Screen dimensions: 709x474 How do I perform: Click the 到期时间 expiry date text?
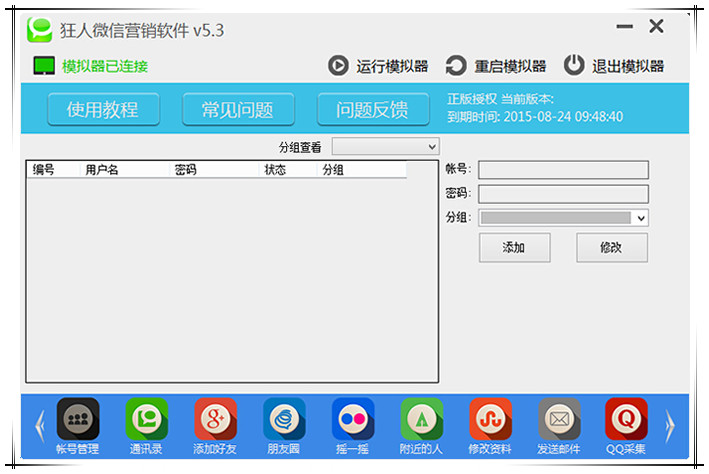[x=535, y=117]
